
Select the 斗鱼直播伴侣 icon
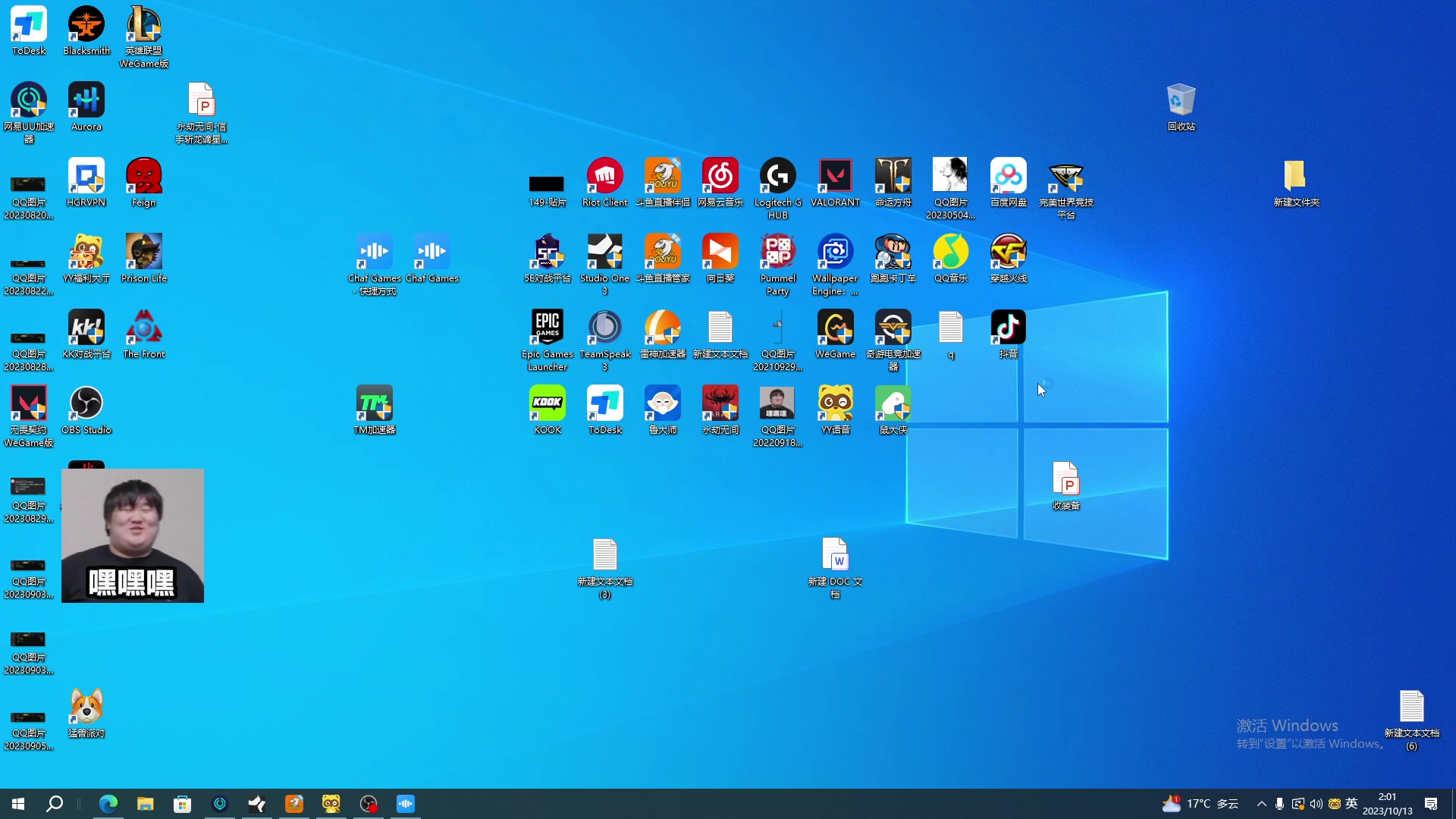(x=663, y=183)
